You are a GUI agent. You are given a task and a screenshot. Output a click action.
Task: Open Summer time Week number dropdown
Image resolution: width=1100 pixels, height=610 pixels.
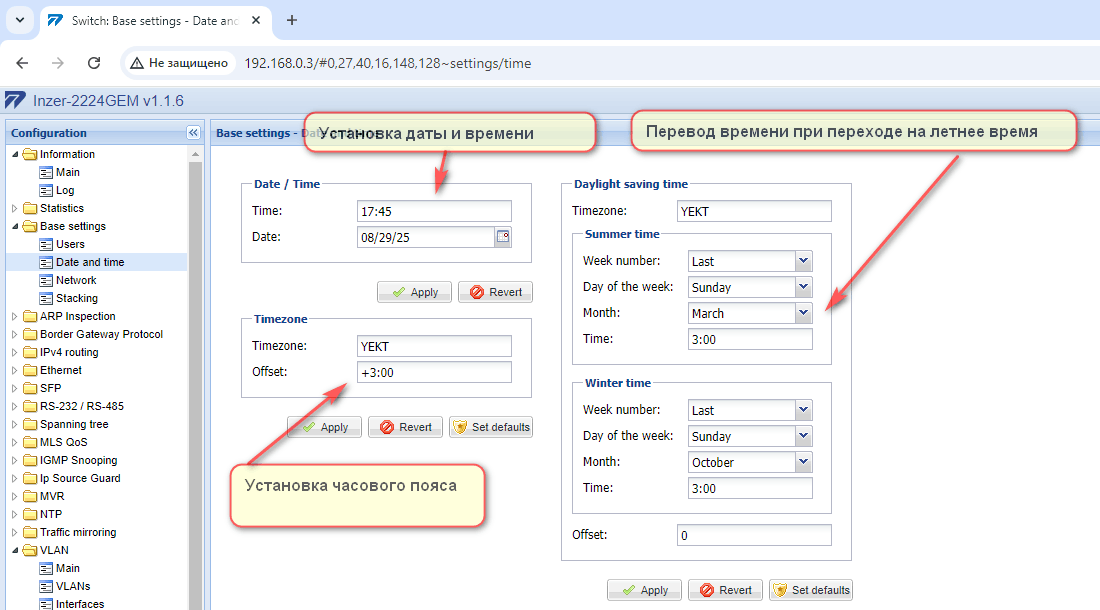[803, 261]
